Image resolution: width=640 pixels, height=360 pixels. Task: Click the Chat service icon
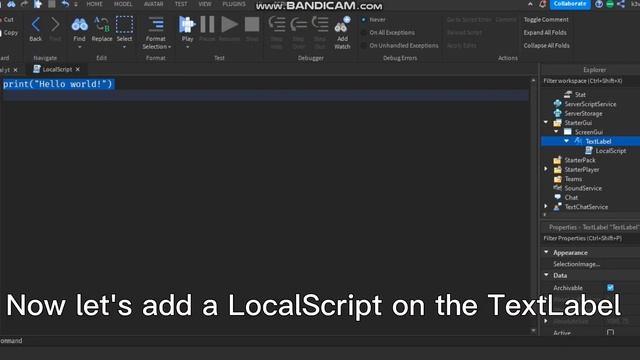click(558, 197)
